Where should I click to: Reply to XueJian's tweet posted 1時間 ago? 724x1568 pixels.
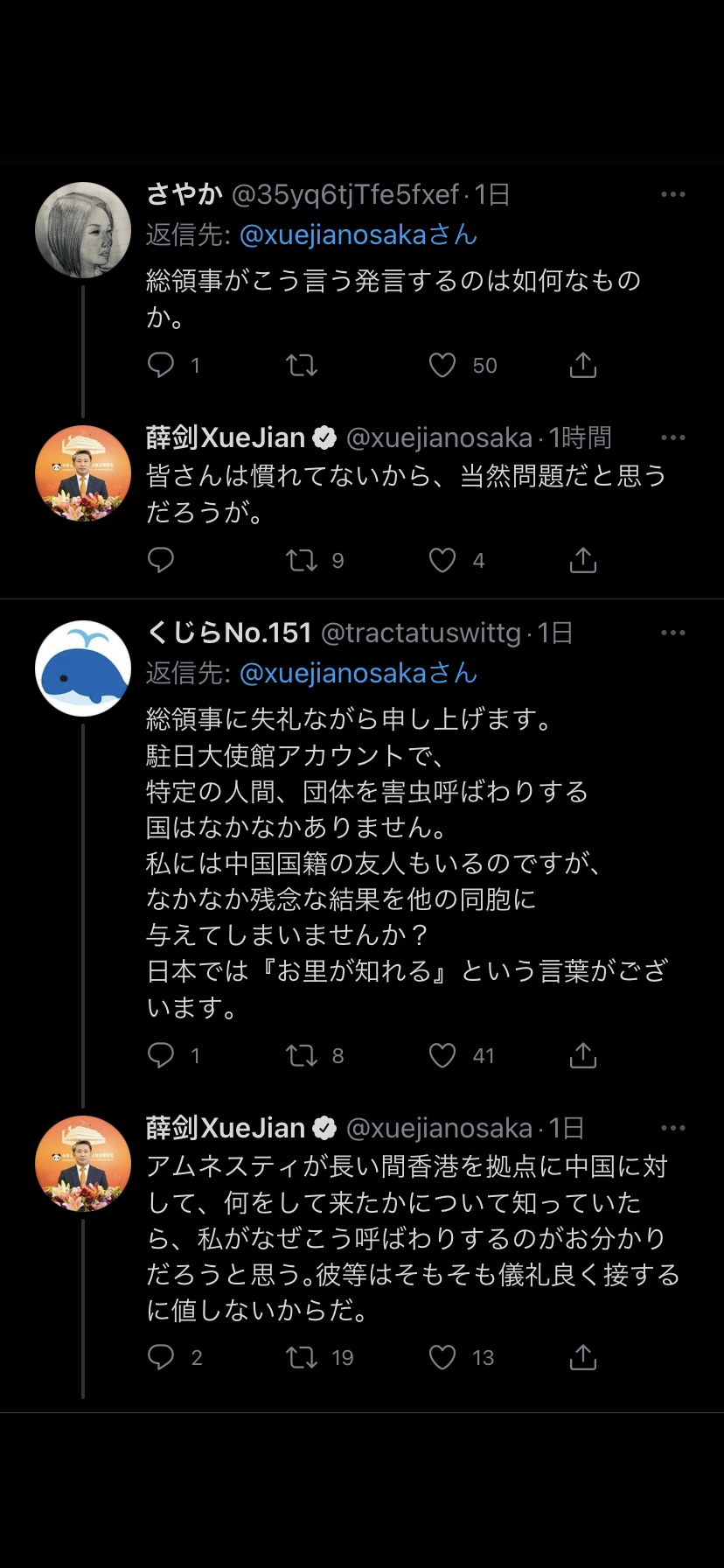tap(161, 560)
